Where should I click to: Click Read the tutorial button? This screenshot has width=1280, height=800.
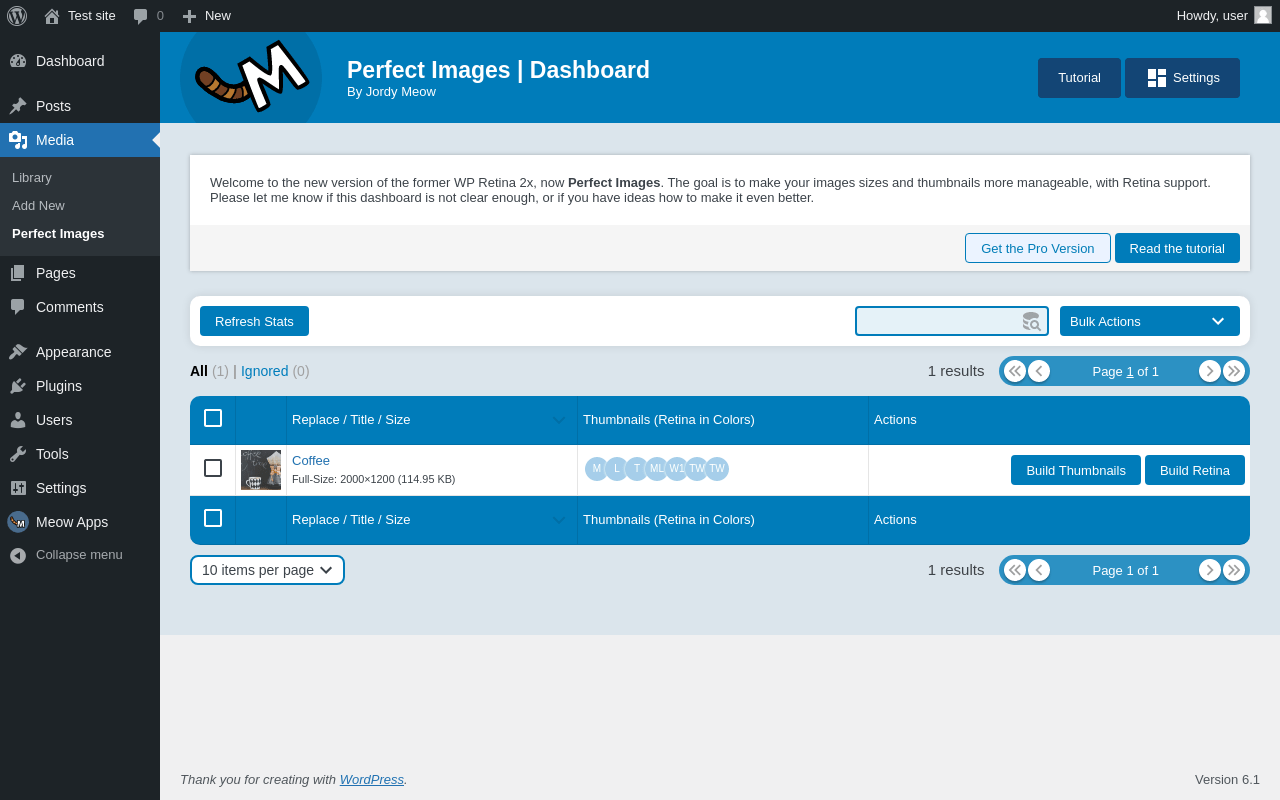tap(1177, 248)
